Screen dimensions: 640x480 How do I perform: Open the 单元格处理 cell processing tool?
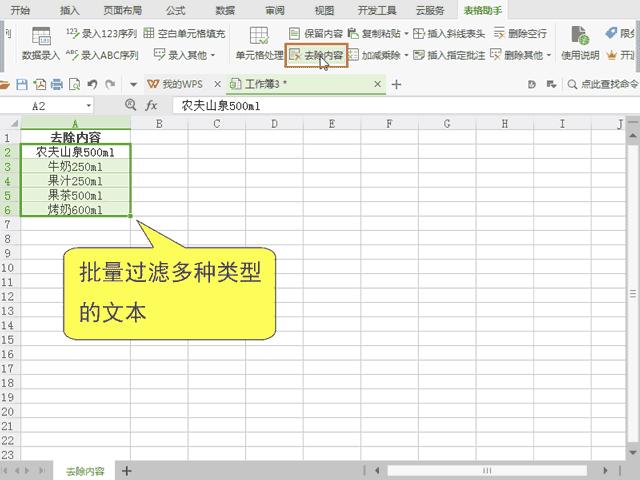pos(259,44)
